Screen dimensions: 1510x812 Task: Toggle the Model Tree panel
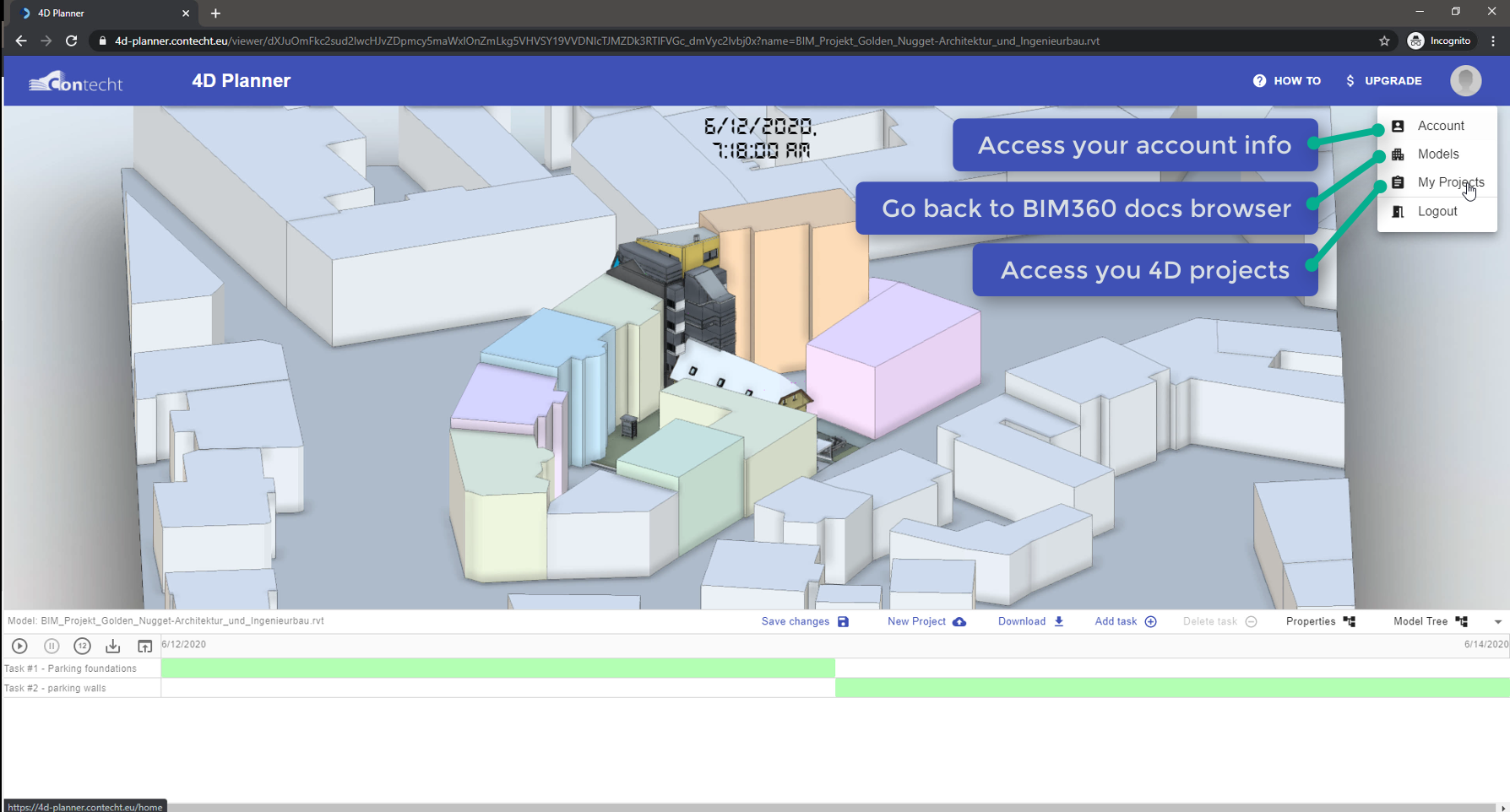coord(1431,621)
